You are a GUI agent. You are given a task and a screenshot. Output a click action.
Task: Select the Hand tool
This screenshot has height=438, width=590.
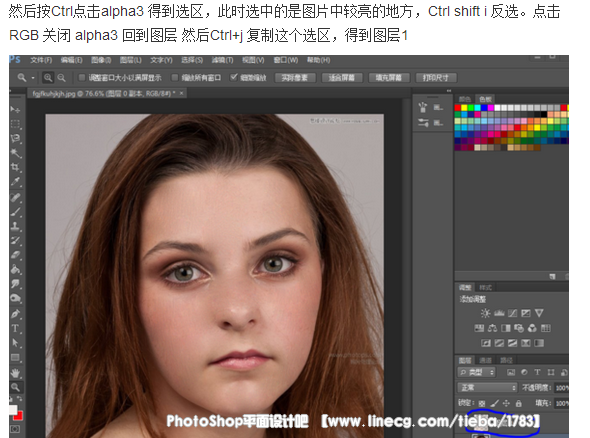coord(15,373)
